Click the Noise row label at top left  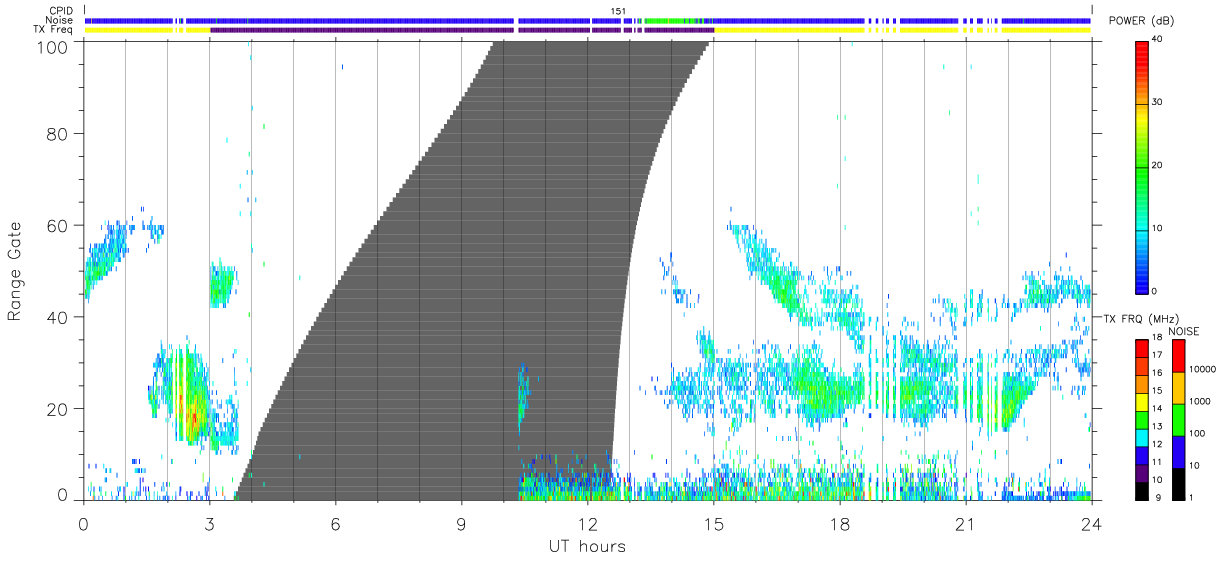[x=59, y=20]
